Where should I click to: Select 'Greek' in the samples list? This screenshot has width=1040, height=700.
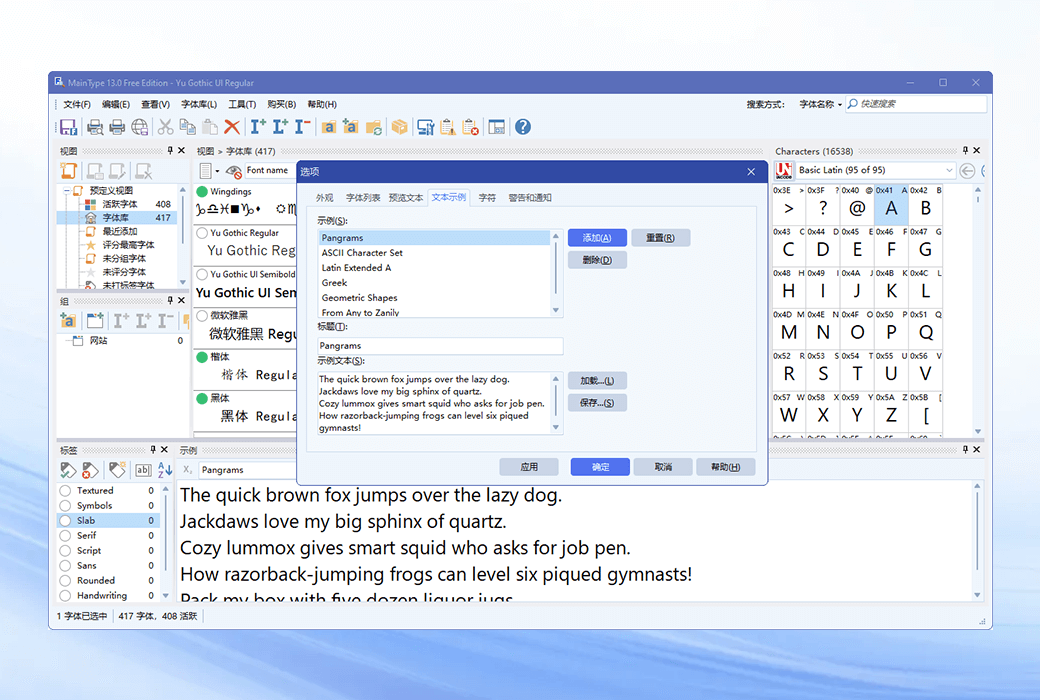tap(435, 283)
